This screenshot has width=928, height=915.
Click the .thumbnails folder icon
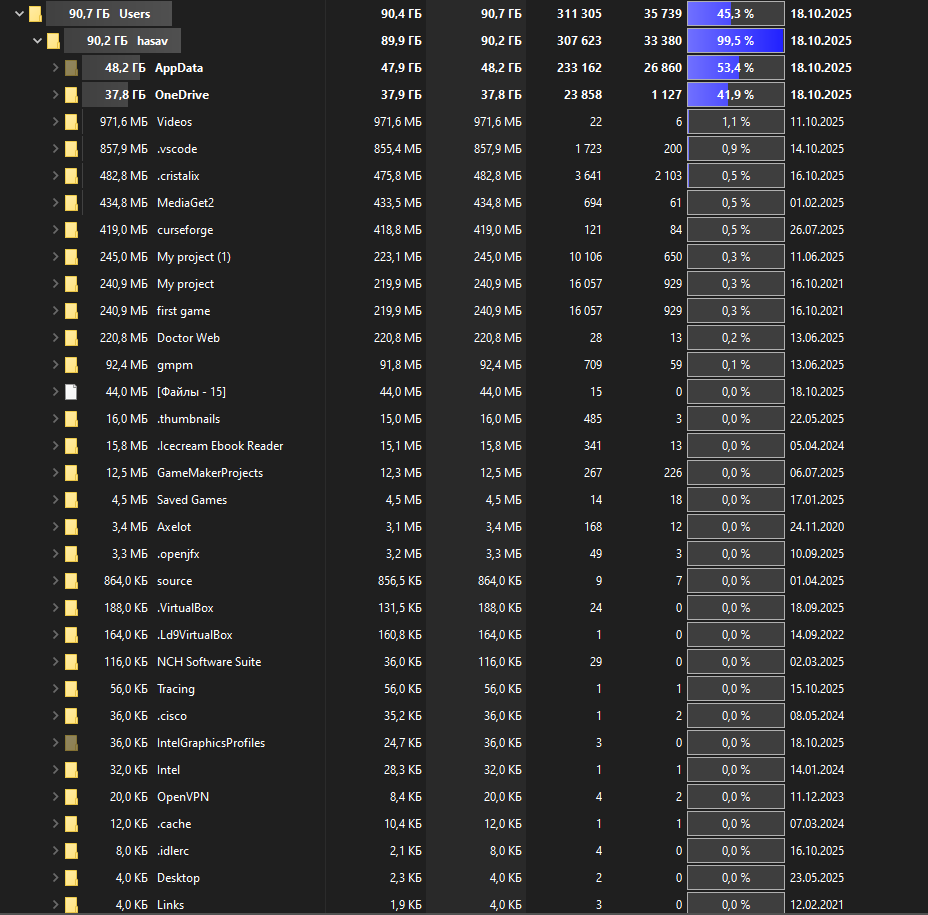(71, 419)
